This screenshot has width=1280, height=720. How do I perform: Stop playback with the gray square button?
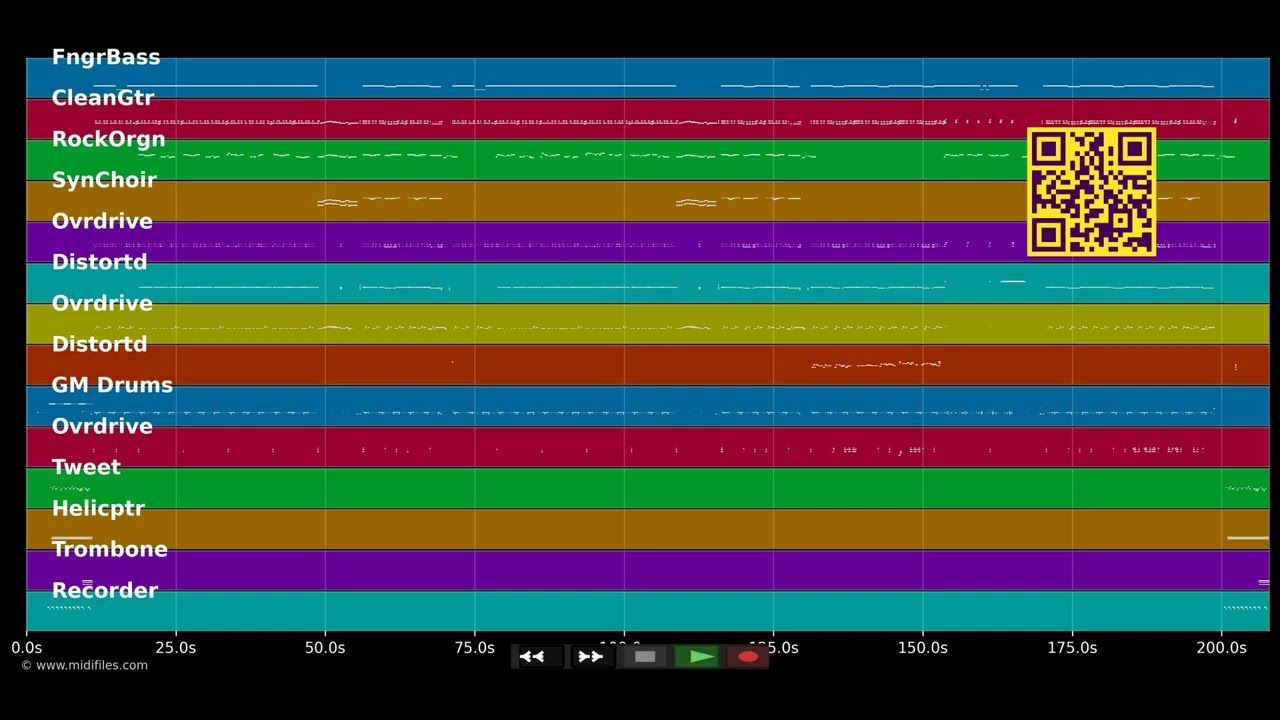coord(645,657)
